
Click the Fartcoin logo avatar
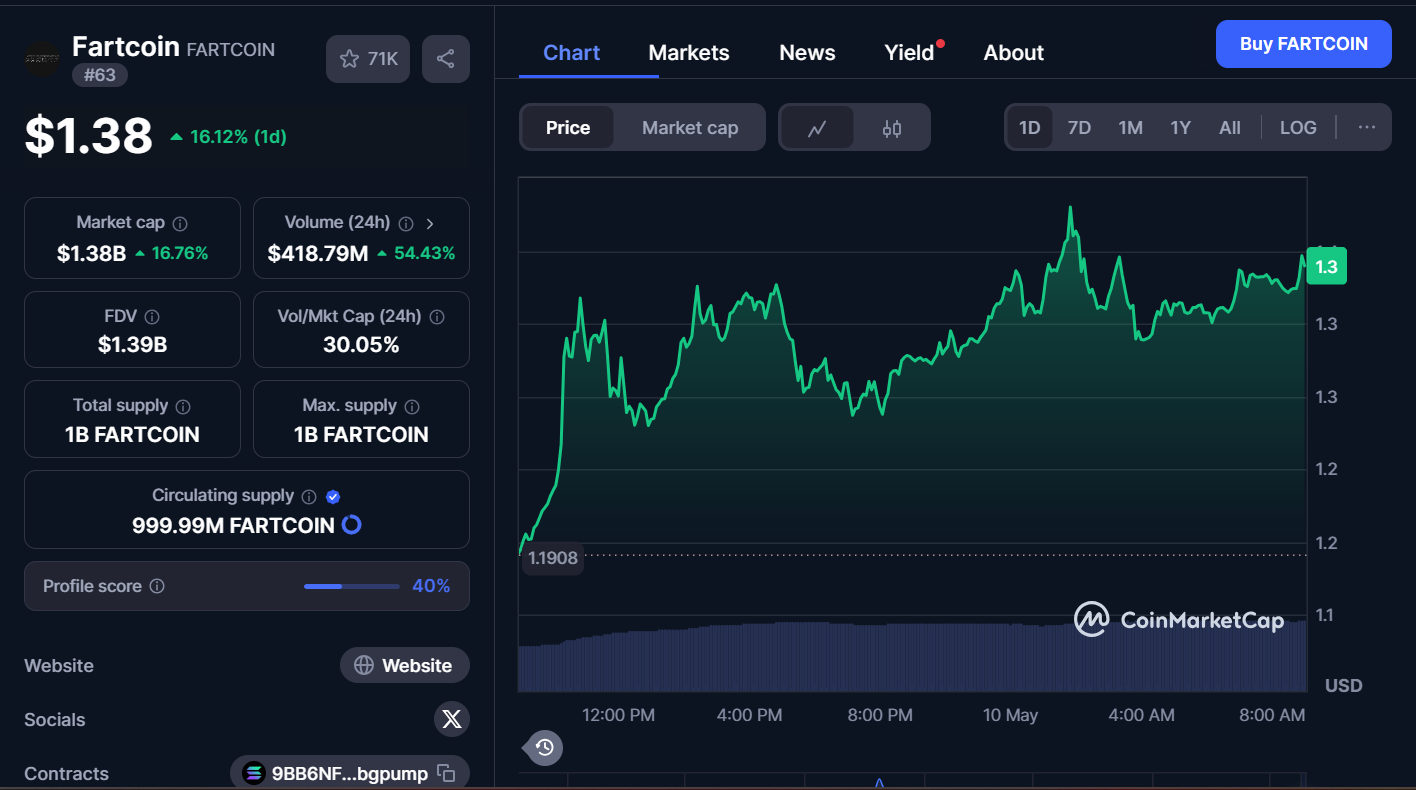(x=42, y=59)
